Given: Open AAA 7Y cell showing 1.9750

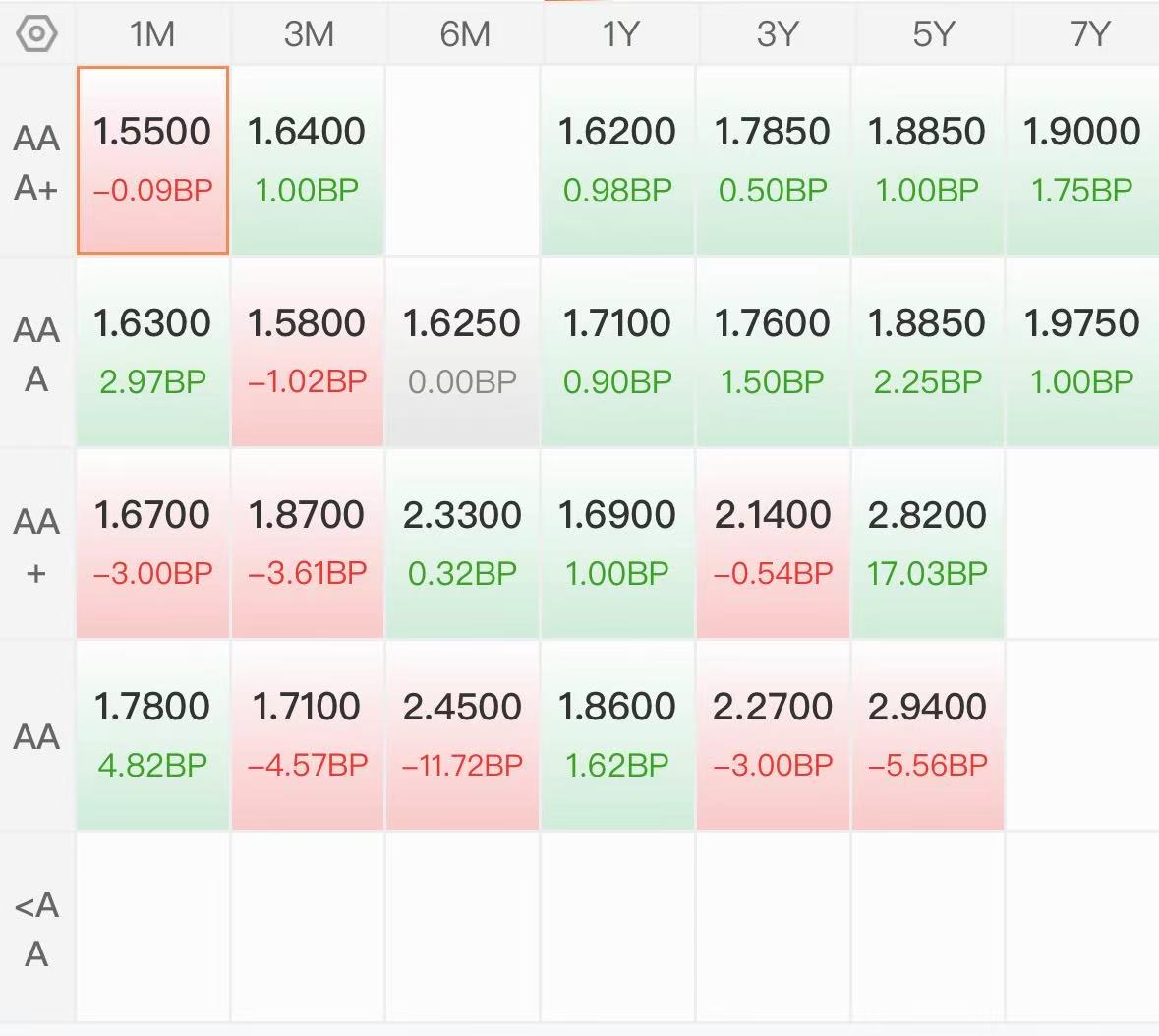Looking at the screenshot, I should click(x=1082, y=352).
